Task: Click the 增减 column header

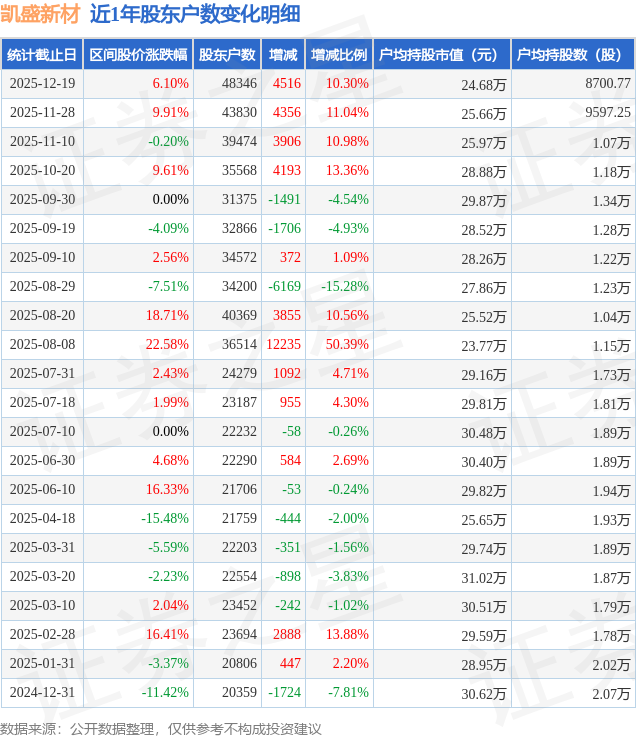Action: [x=283, y=55]
